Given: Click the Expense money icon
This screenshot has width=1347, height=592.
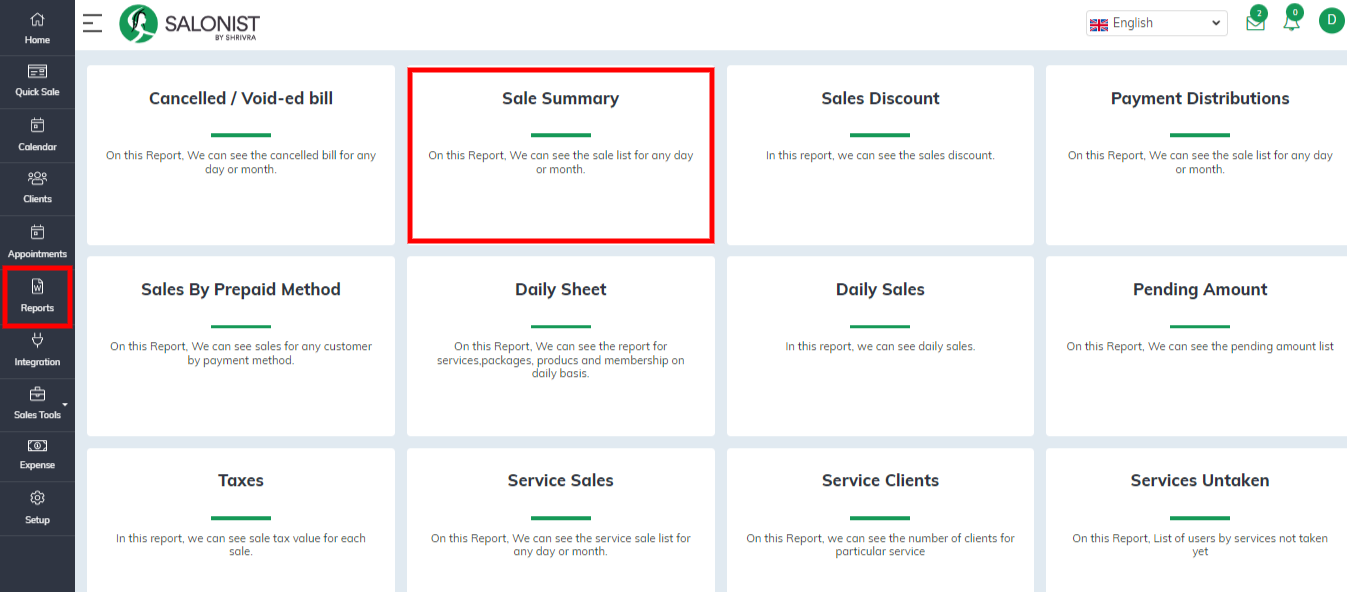Looking at the screenshot, I should pyautogui.click(x=37, y=446).
